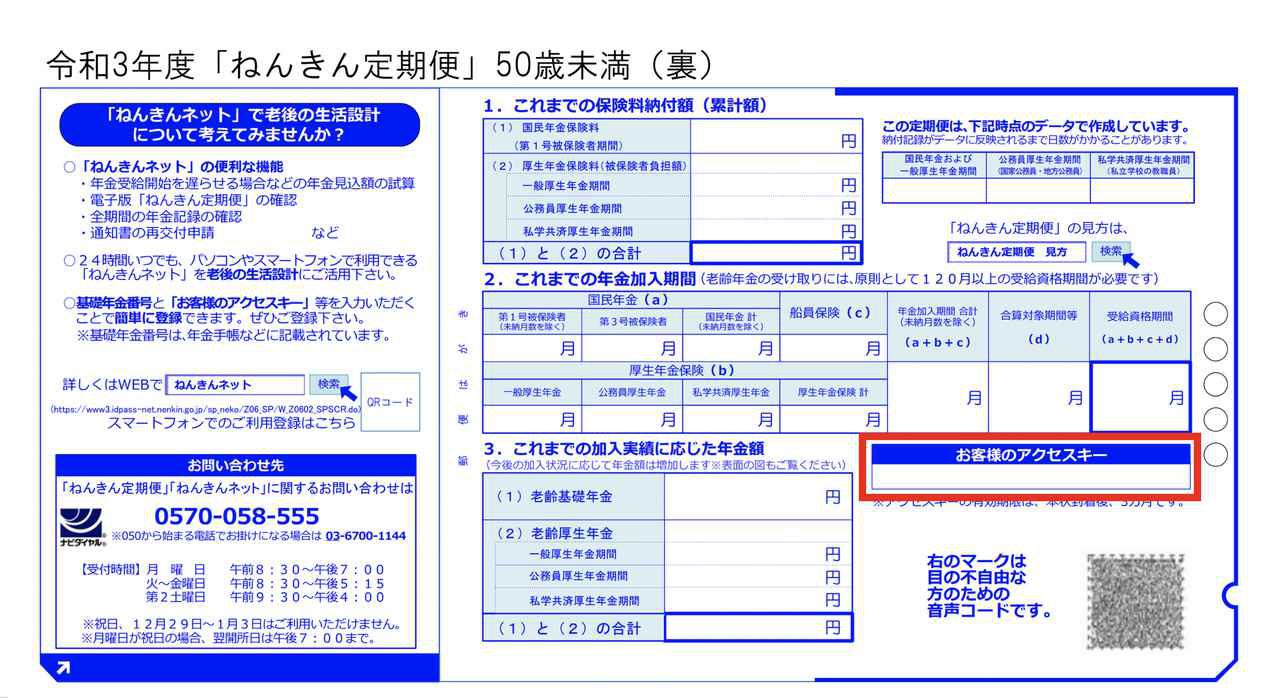Click the cursor arrow beside the ねんきんネット 検索 button
Screen dimensions: 1280x698
348,394
